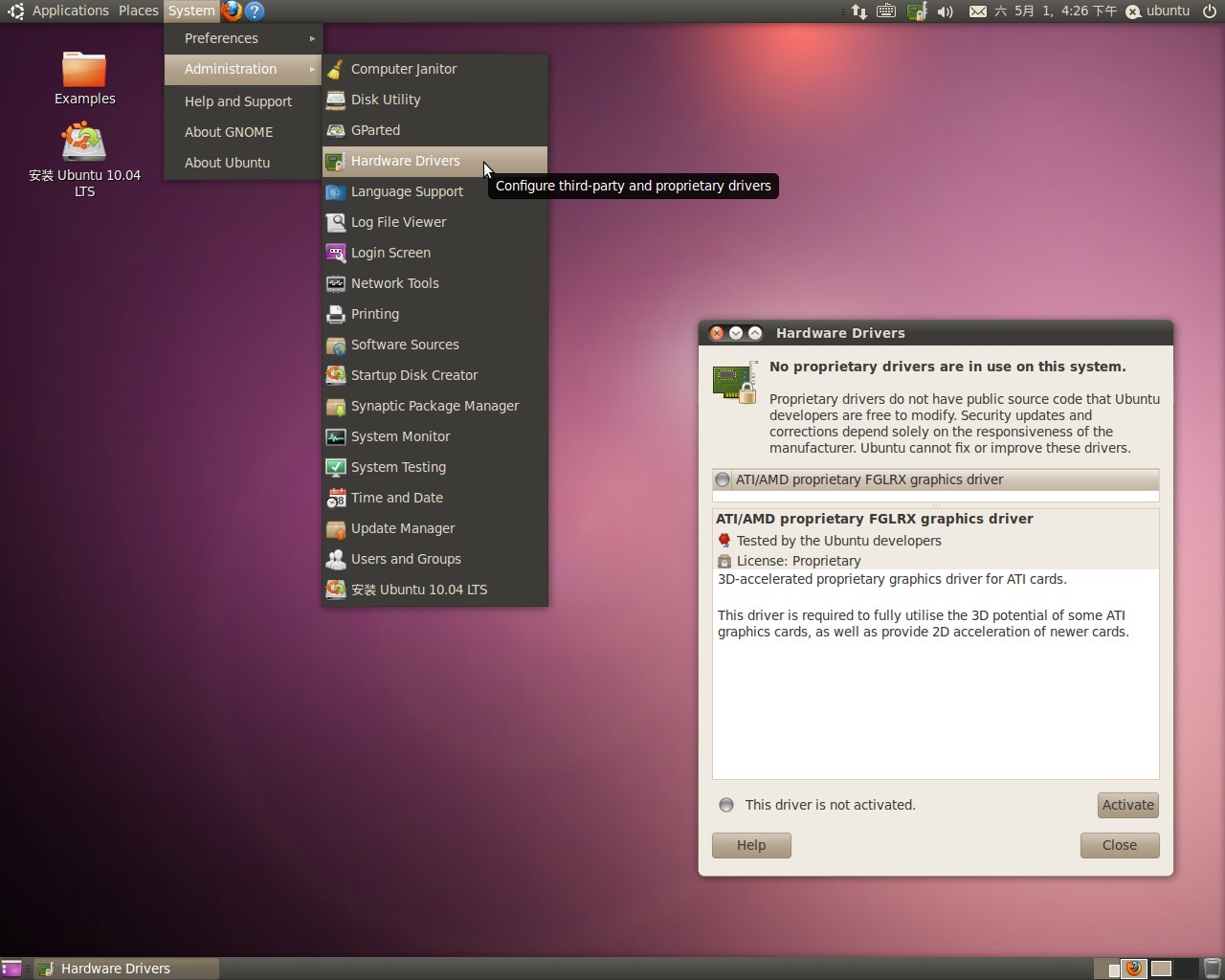Select About Ubuntu

click(x=243, y=163)
